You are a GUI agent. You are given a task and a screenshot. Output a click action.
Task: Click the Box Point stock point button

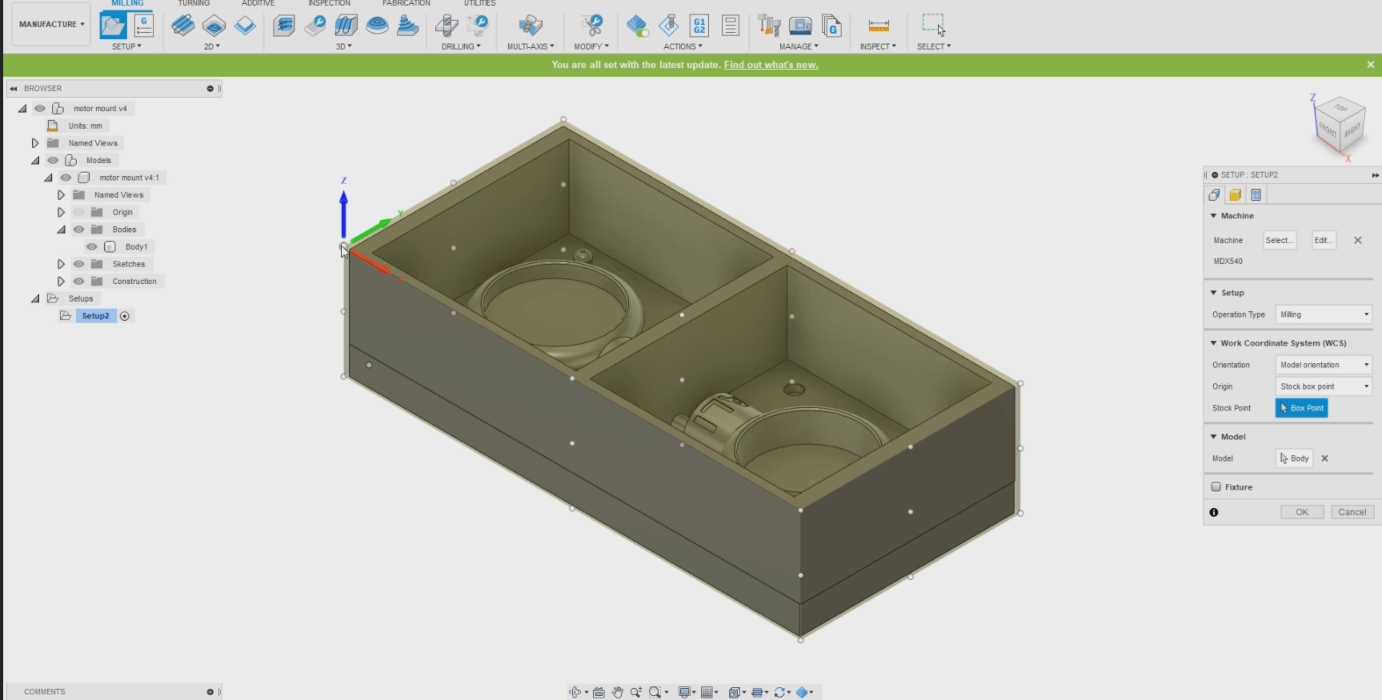tap(1301, 408)
